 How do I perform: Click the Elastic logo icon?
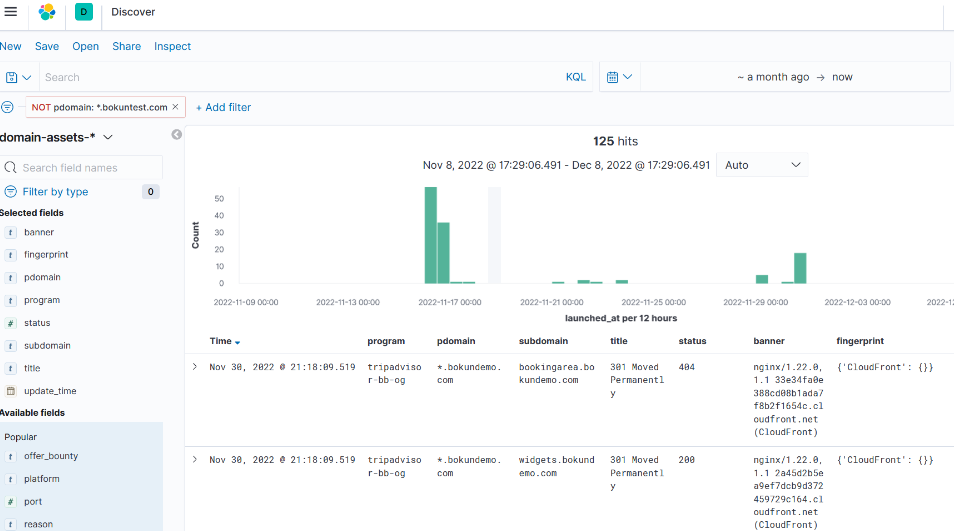[47, 12]
